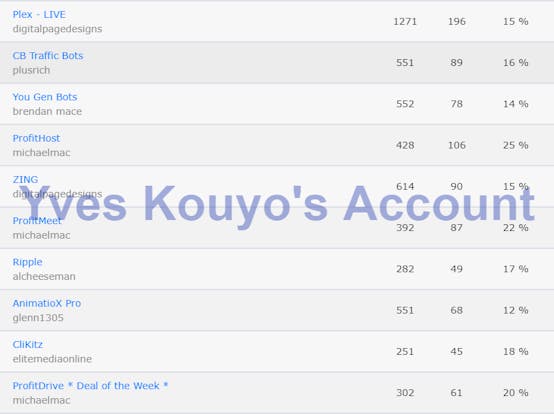Select the 1271 value in Plex row
The width and height of the screenshot is (554, 414).
405,22
